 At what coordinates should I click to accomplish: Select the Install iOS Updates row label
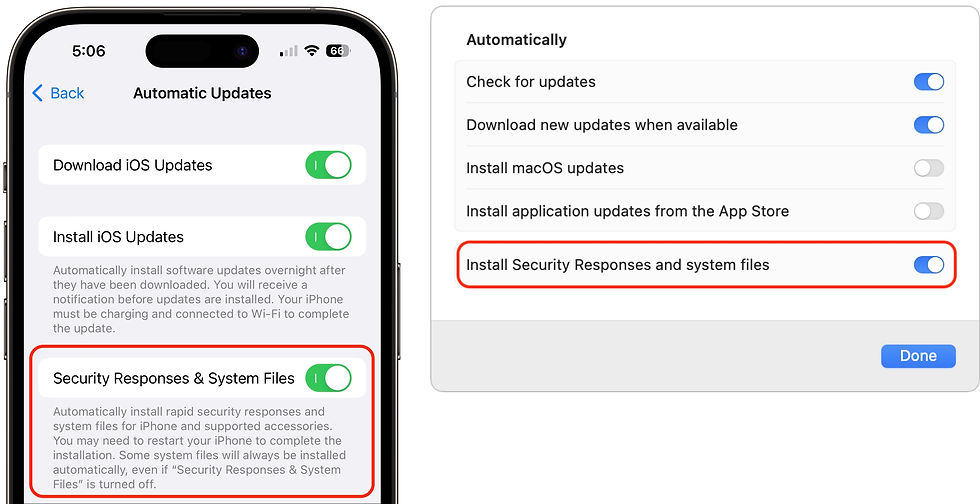pos(118,237)
